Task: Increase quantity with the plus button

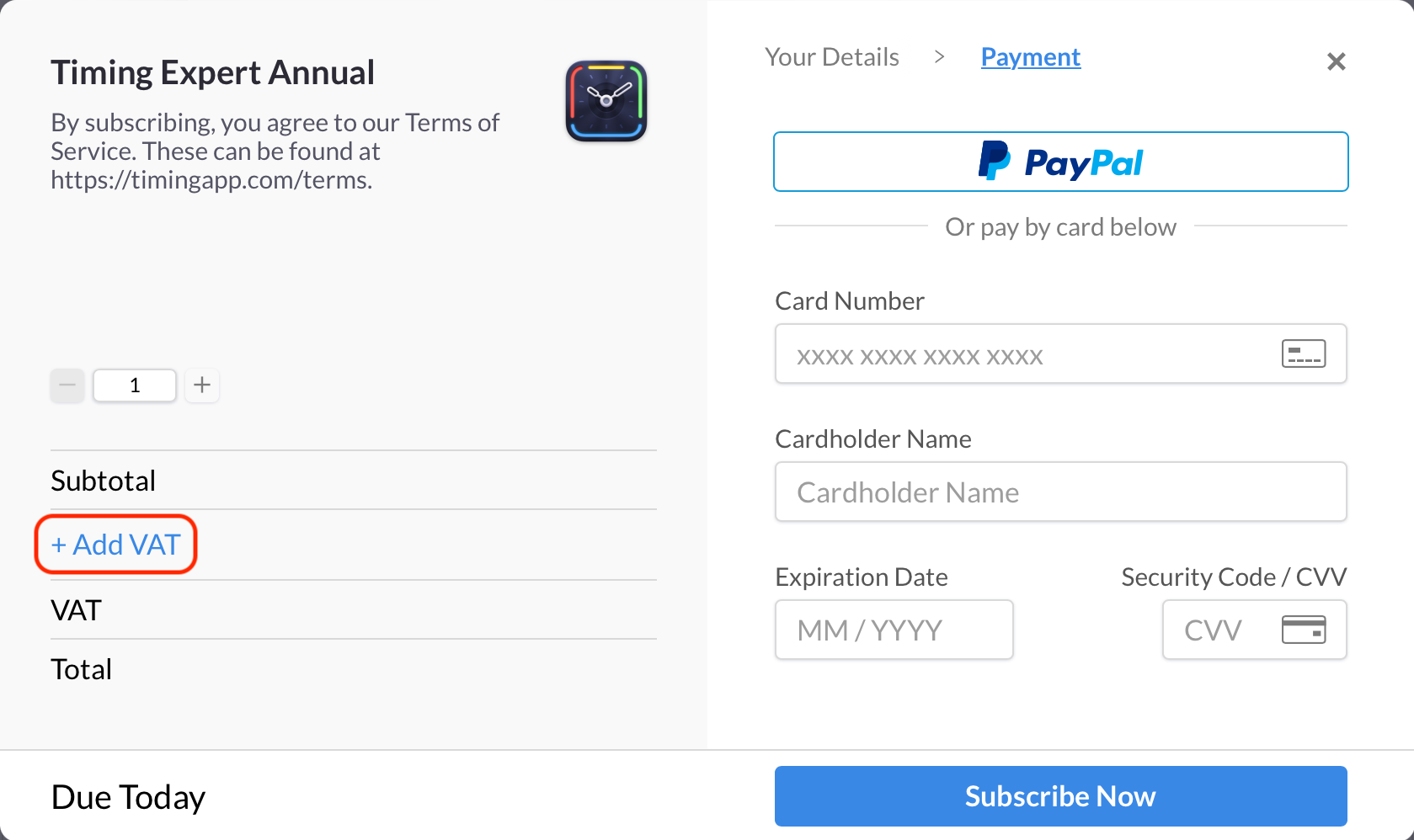Action: pos(202,385)
